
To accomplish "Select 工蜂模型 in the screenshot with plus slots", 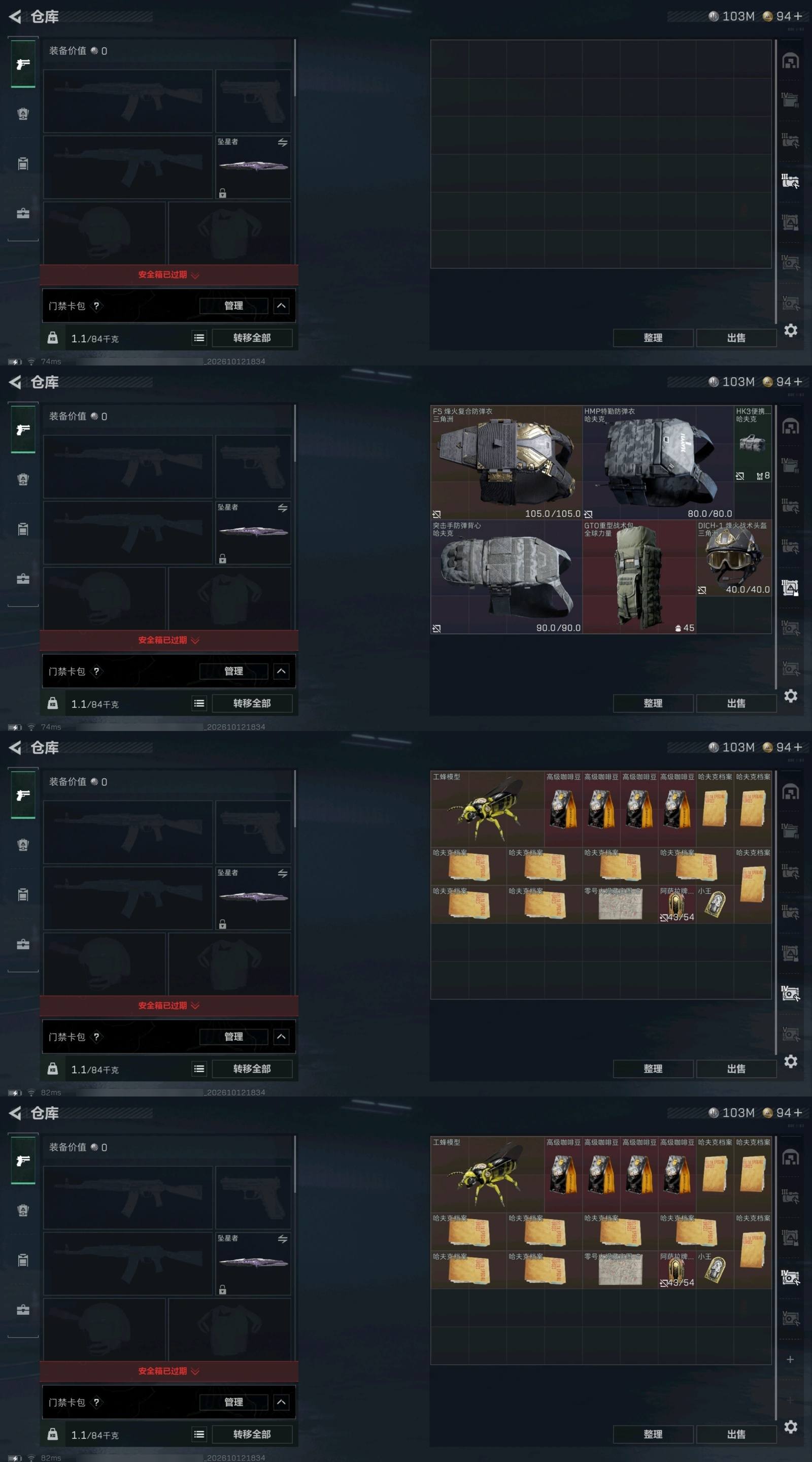I will (x=487, y=1174).
